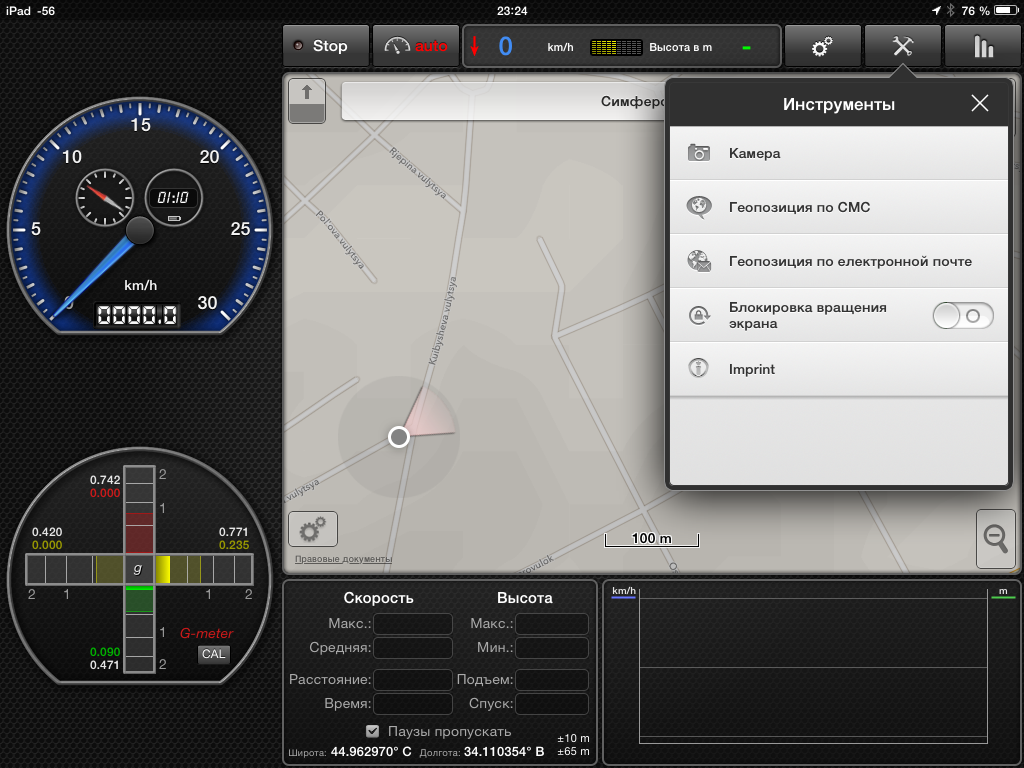Click the Подъем field

coord(552,680)
